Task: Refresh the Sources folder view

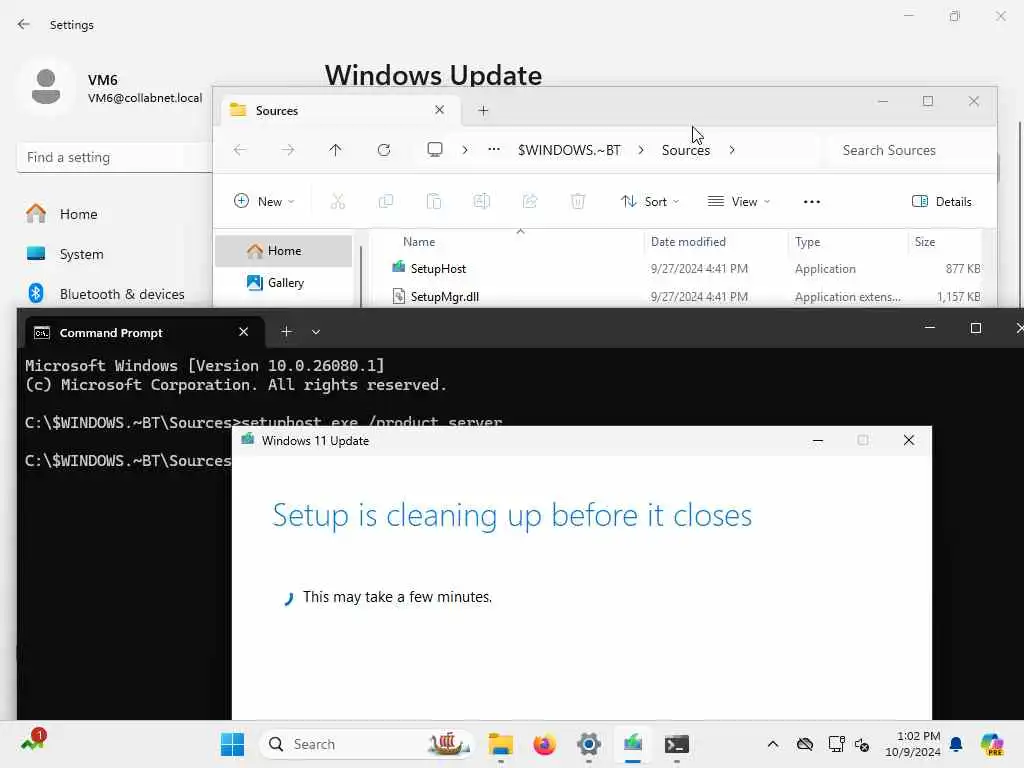Action: 384,150
